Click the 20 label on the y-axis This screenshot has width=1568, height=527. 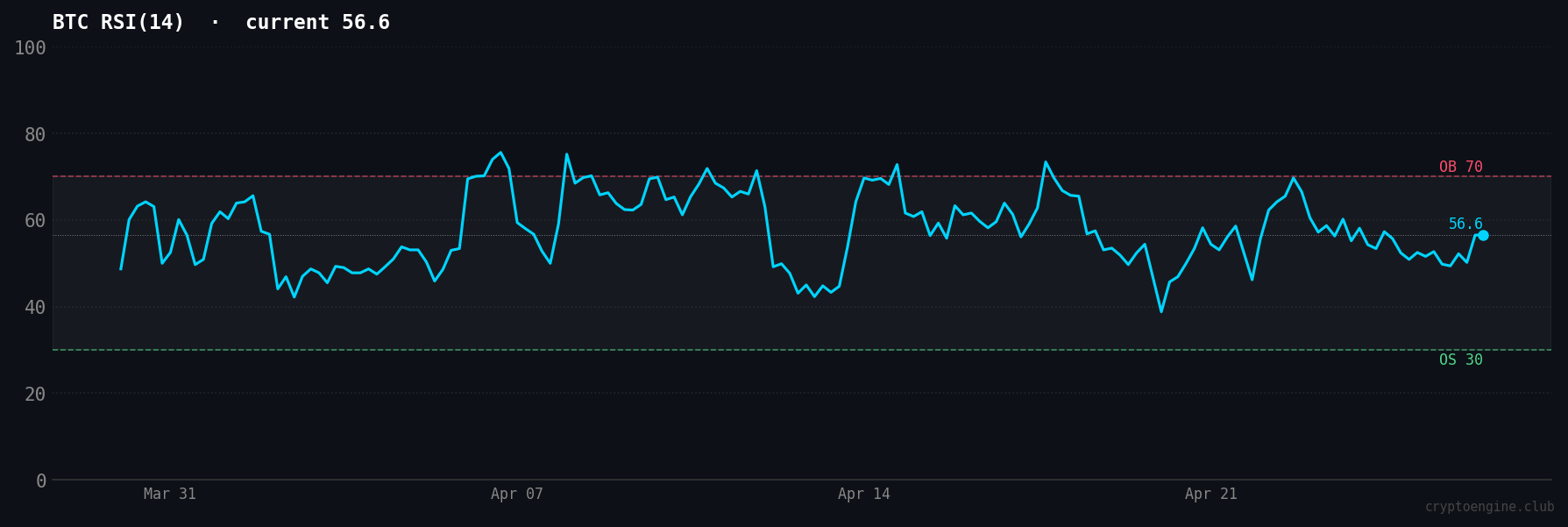(35, 395)
